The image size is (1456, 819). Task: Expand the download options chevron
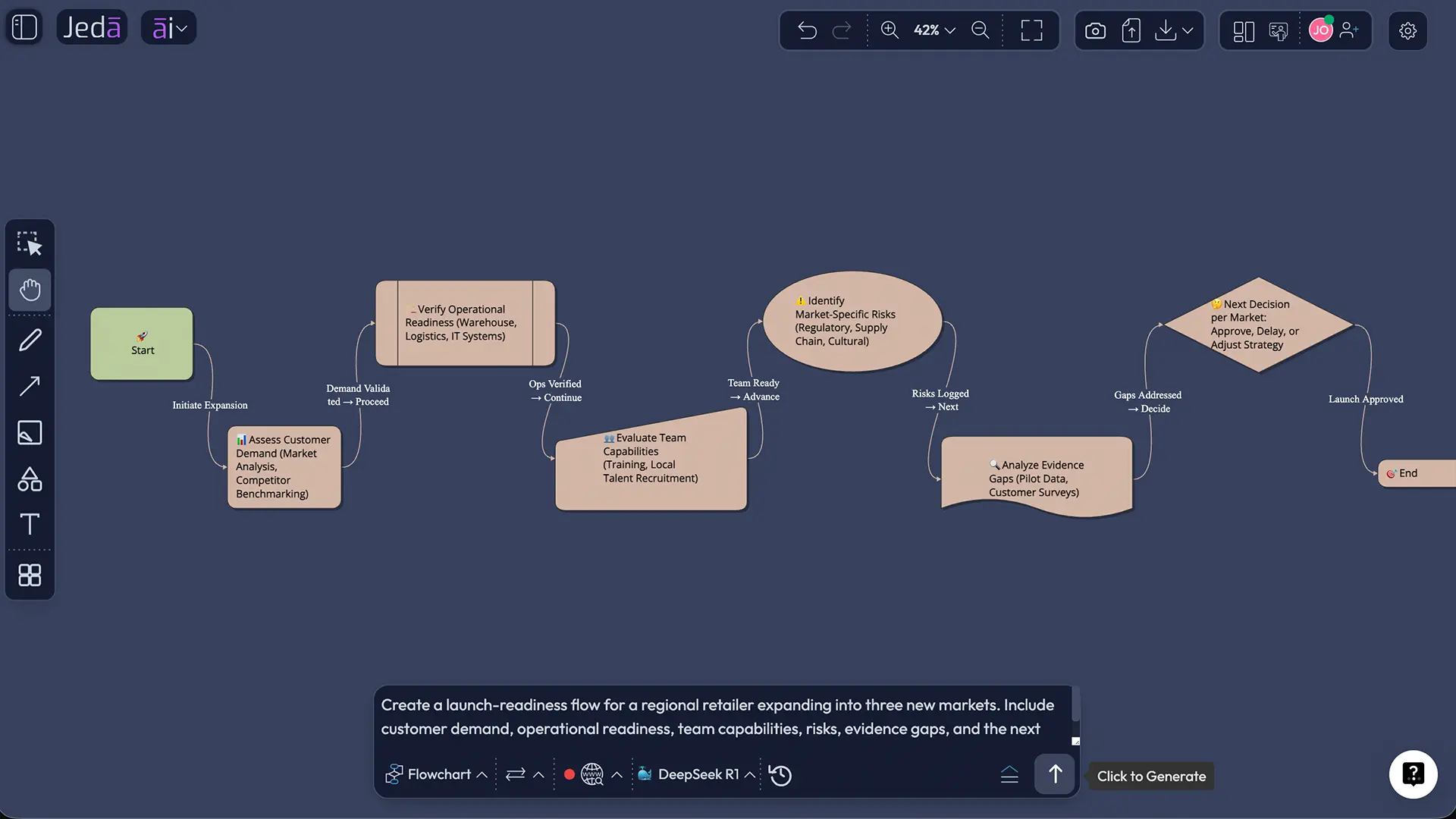1188,30
